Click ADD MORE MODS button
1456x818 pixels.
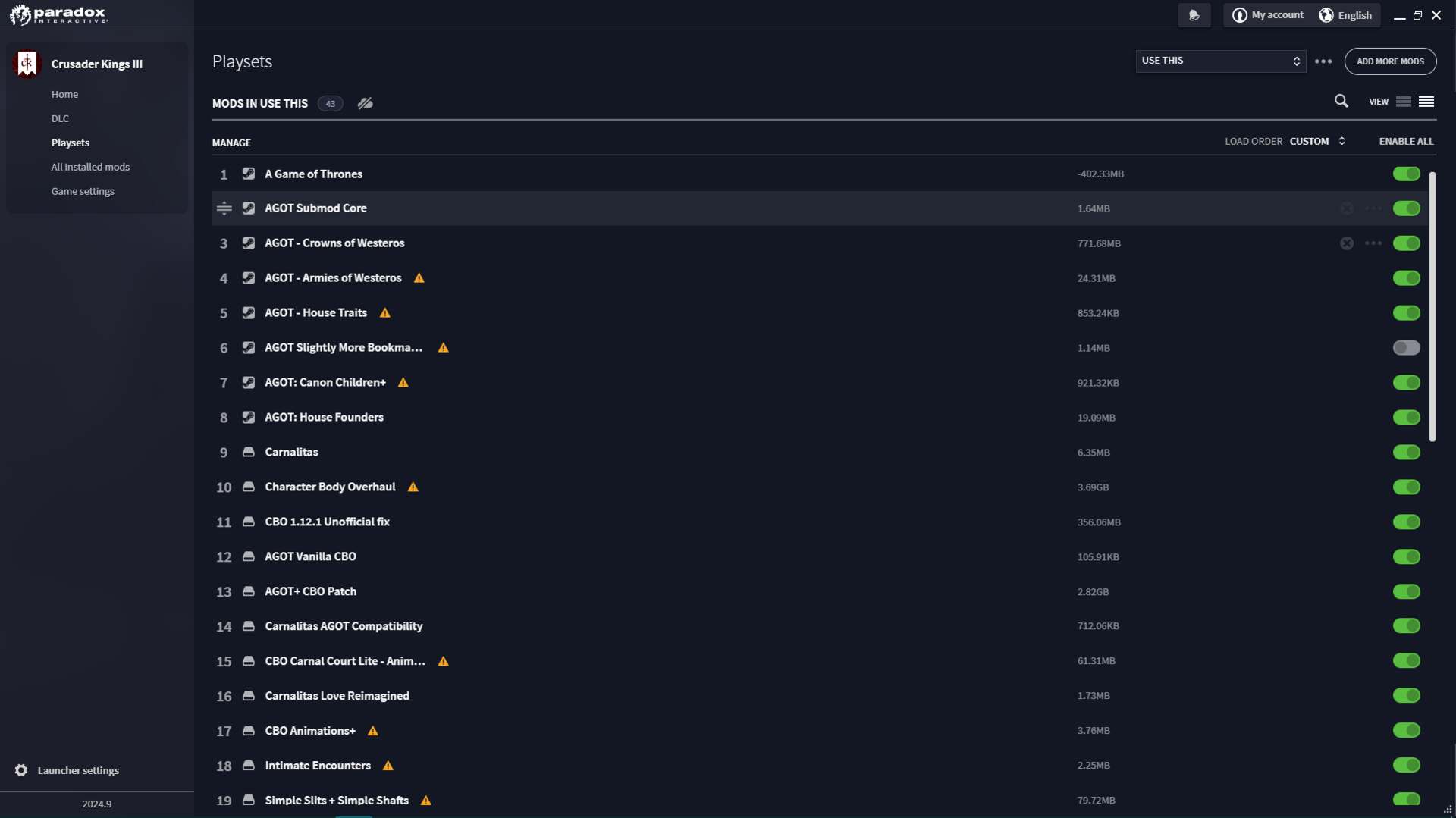(x=1390, y=61)
